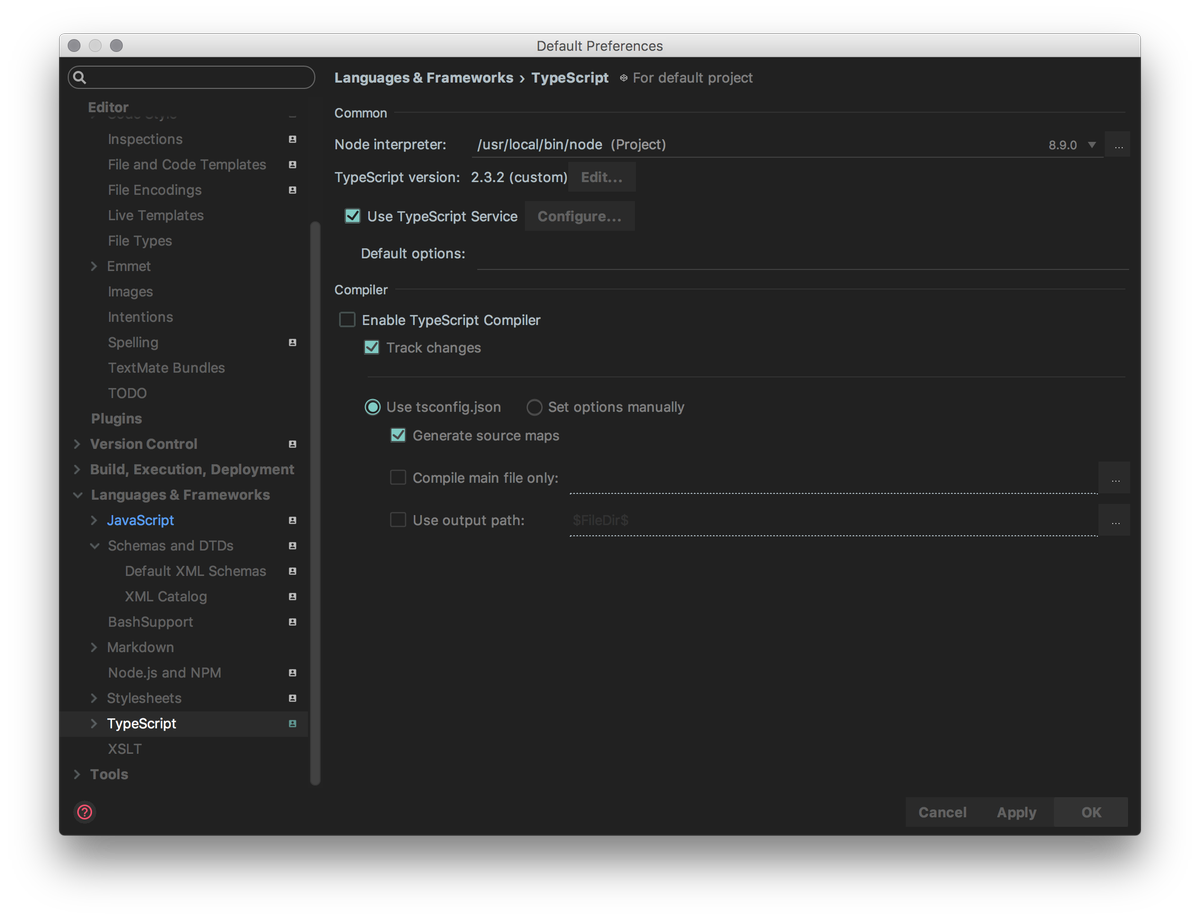This screenshot has height=920, width=1200.
Task: Browse for main file with ellipsis button
Action: 1115,478
